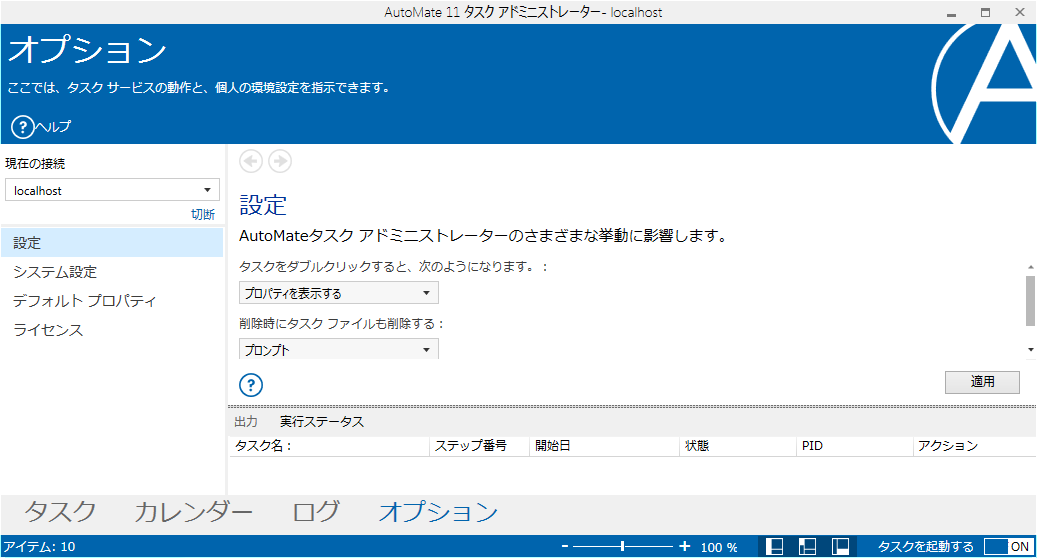Click the zoom slider handle
This screenshot has width=1037, height=558.
tap(622, 546)
